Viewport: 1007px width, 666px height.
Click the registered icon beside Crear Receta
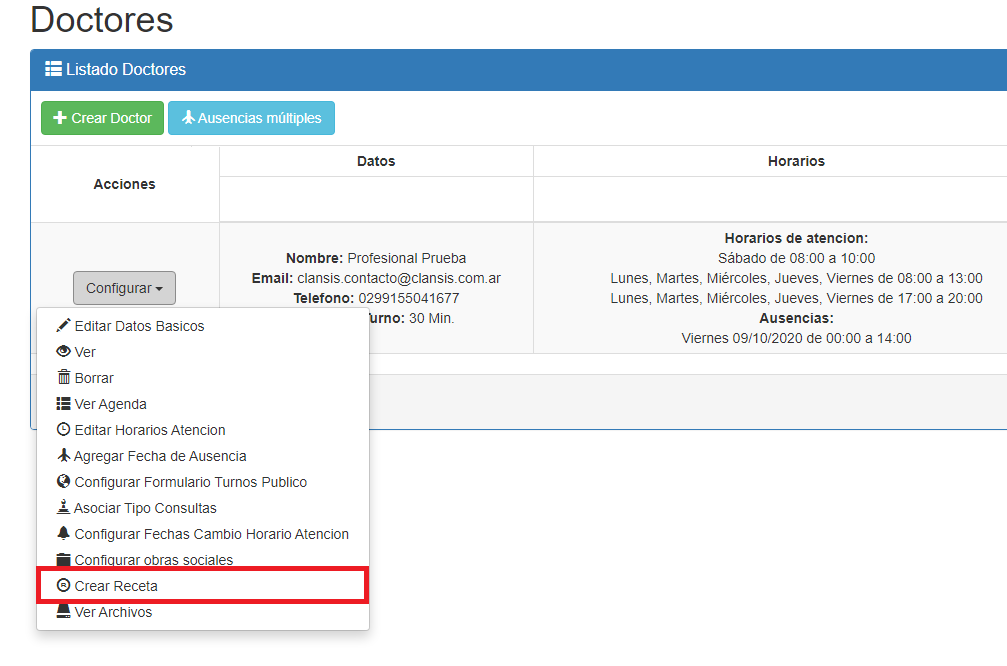pos(64,586)
